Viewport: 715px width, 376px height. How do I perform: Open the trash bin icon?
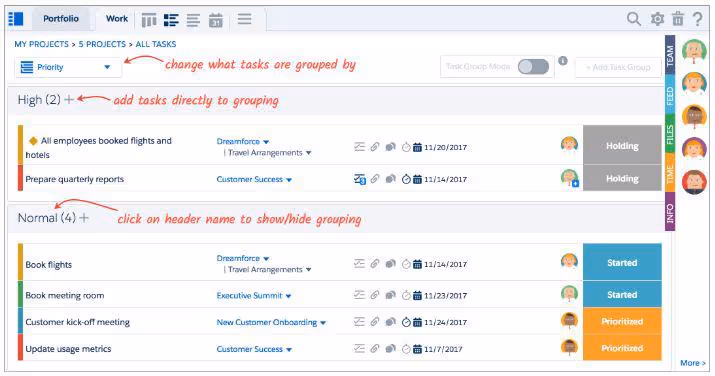[x=678, y=19]
